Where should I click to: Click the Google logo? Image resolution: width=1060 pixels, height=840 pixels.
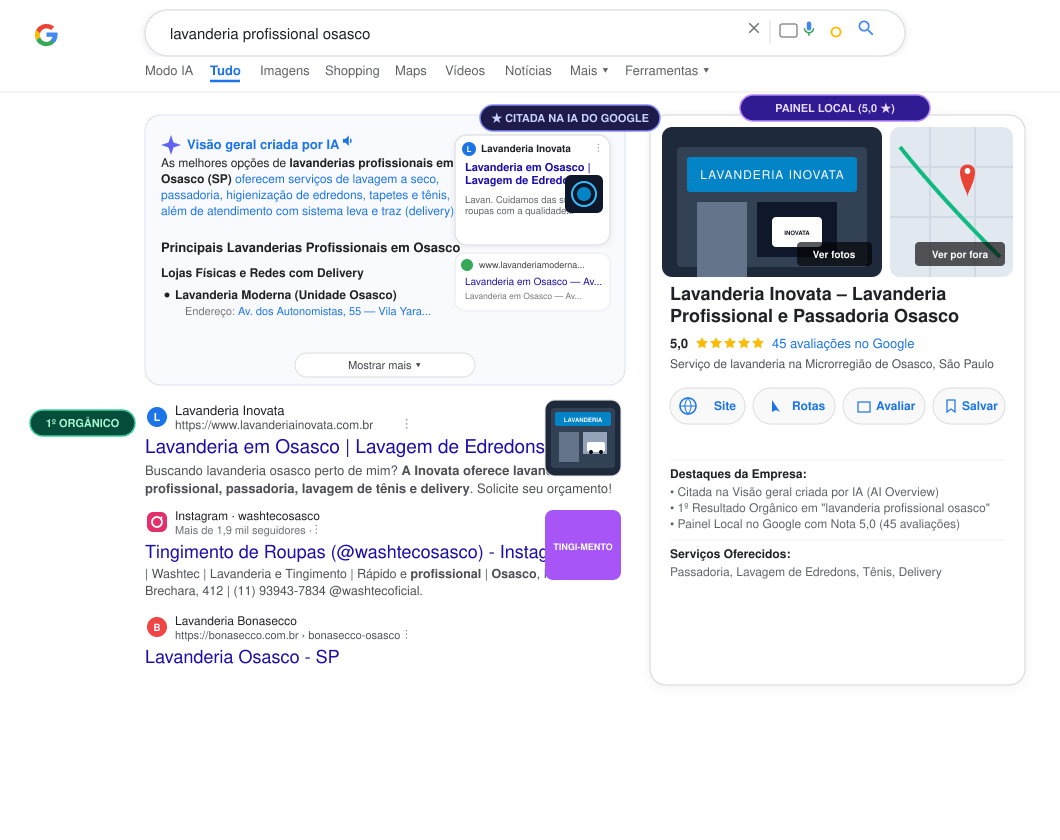47,34
